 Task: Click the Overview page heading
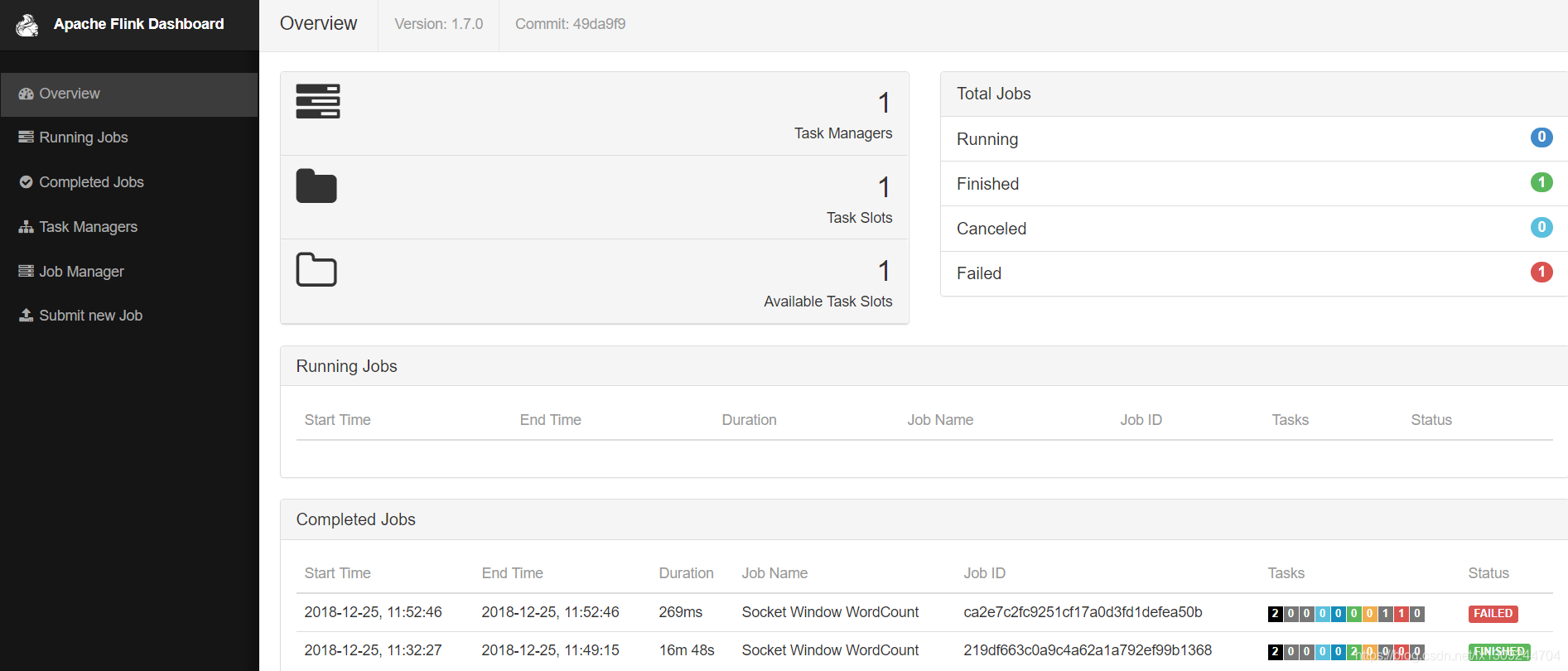(x=318, y=23)
